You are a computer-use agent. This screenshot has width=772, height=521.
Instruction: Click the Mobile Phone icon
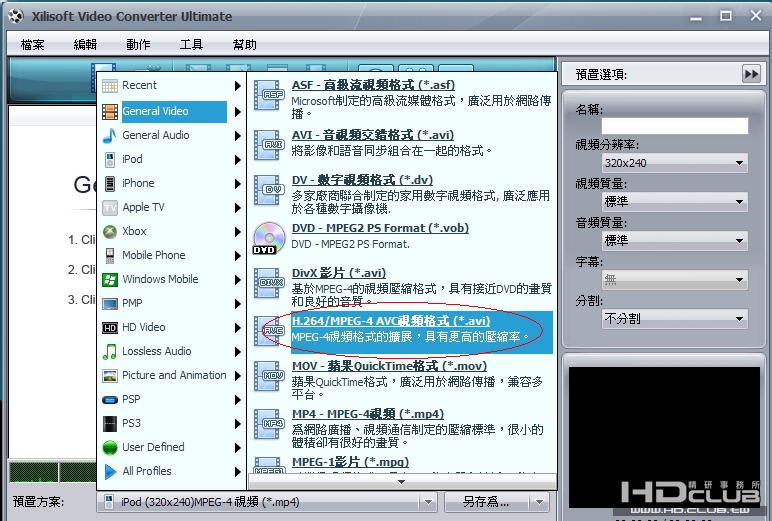pos(110,255)
